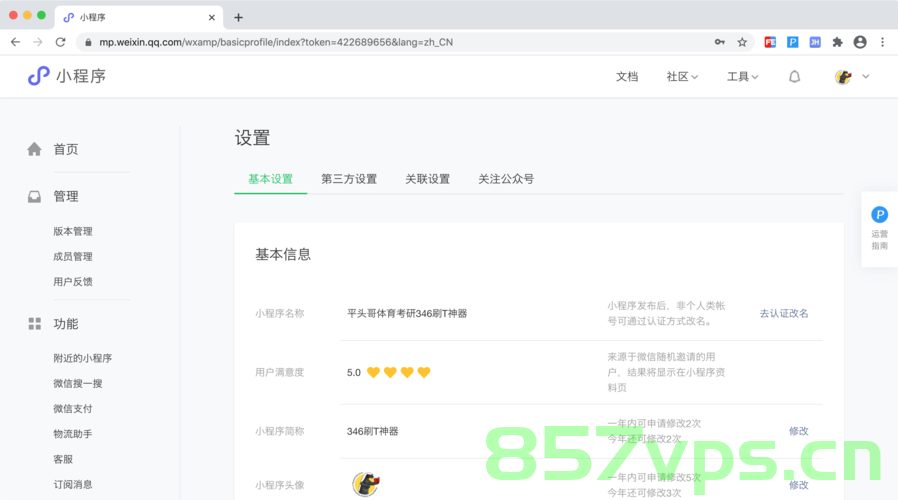This screenshot has height=500, width=898.
Task: Click the JH extension icon
Action: click(x=815, y=42)
